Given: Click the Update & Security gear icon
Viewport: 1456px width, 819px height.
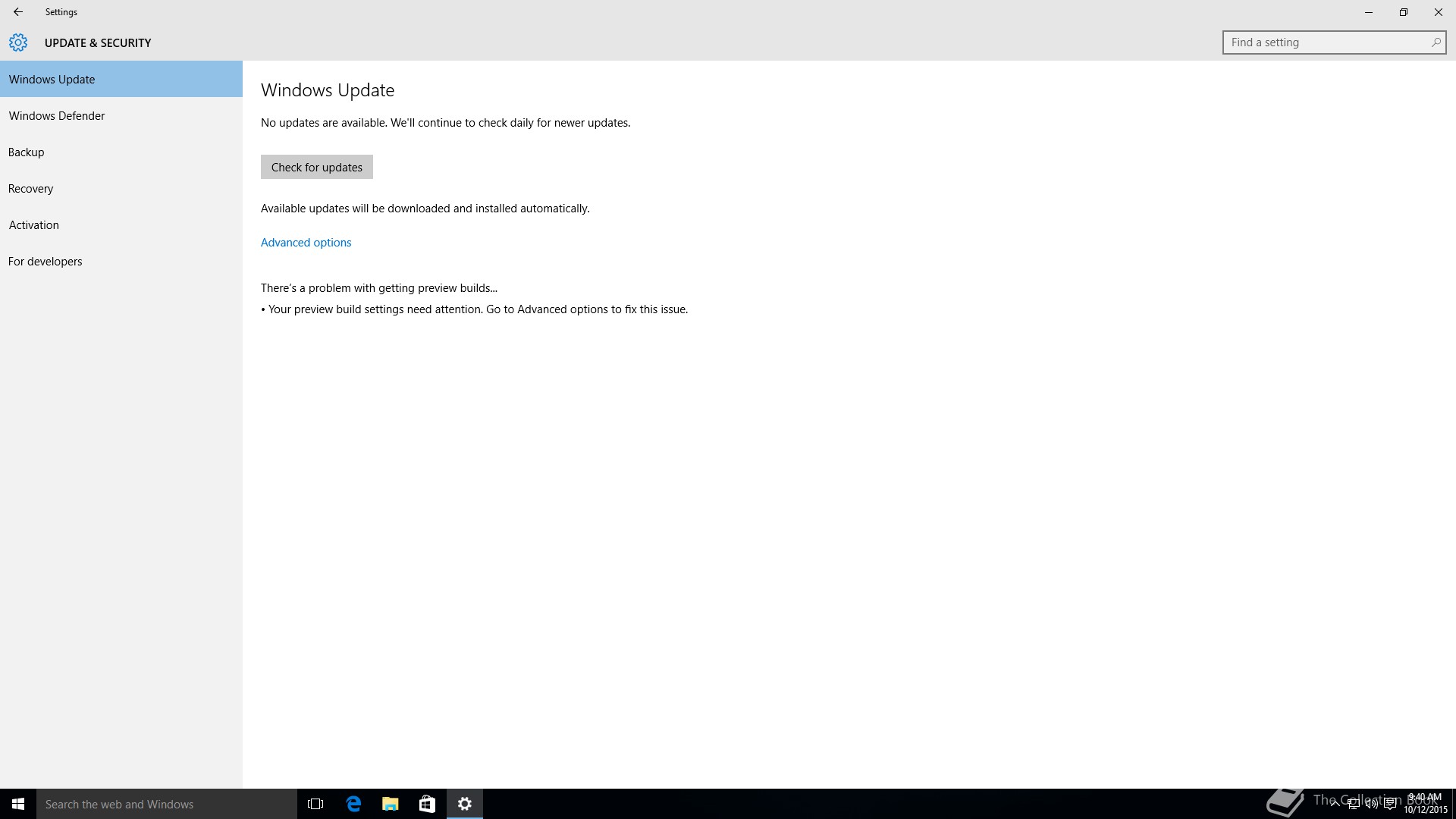Looking at the screenshot, I should [x=18, y=42].
